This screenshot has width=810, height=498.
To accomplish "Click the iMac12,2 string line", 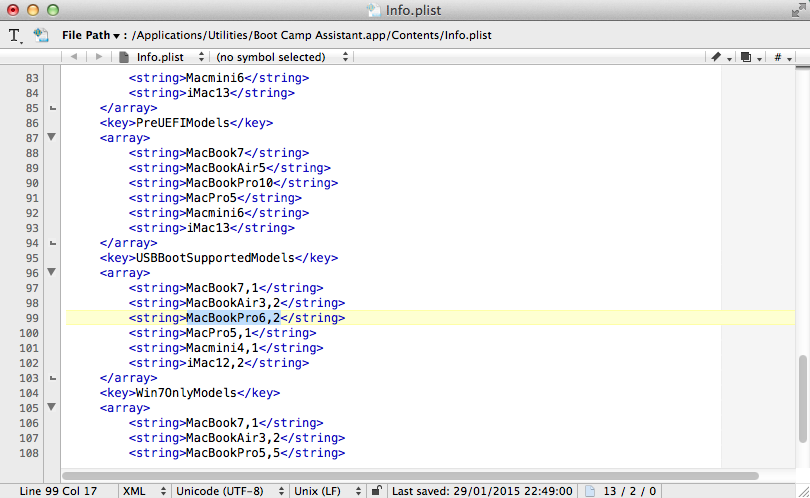I will [x=219, y=363].
